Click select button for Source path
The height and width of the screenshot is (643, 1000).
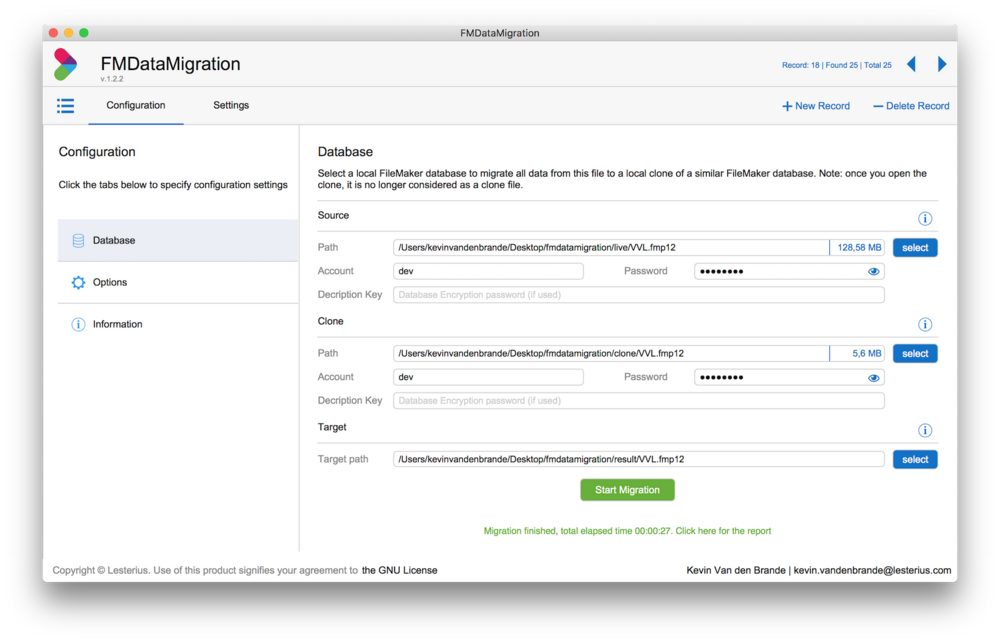tap(915, 248)
